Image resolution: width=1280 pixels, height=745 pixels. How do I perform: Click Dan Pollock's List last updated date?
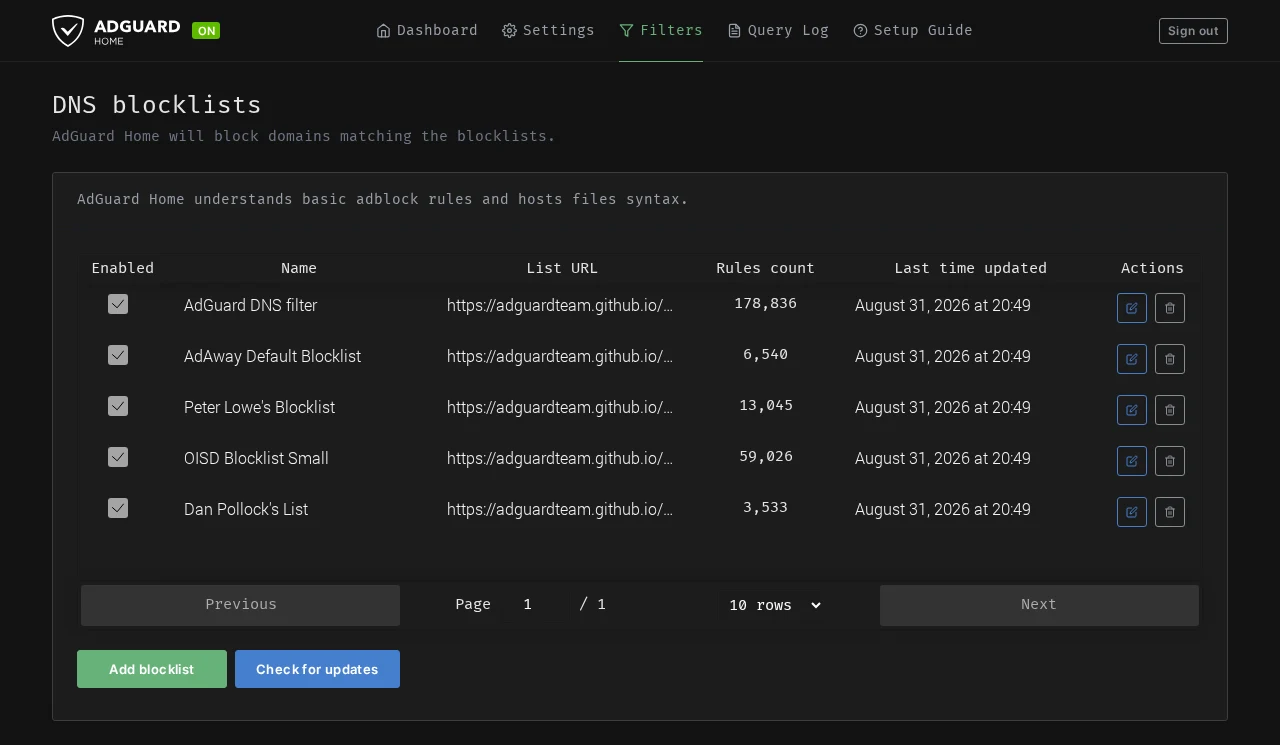(x=943, y=509)
